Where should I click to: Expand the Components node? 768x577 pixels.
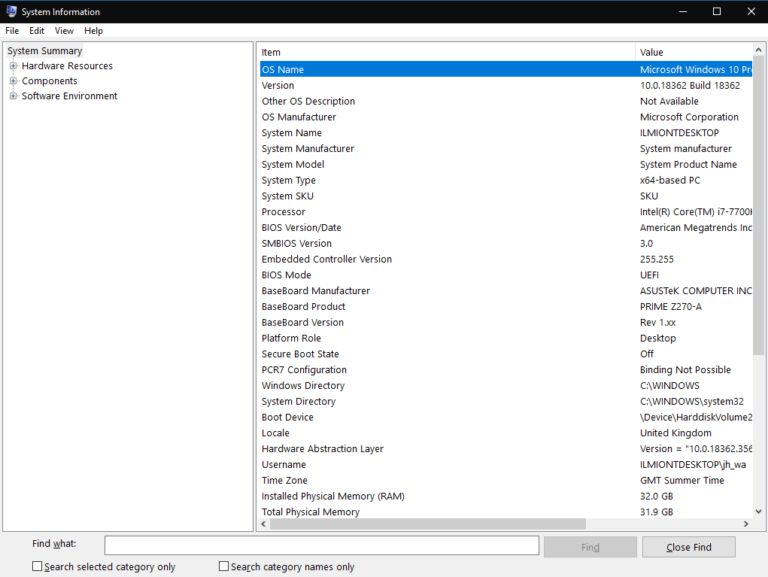[13, 81]
